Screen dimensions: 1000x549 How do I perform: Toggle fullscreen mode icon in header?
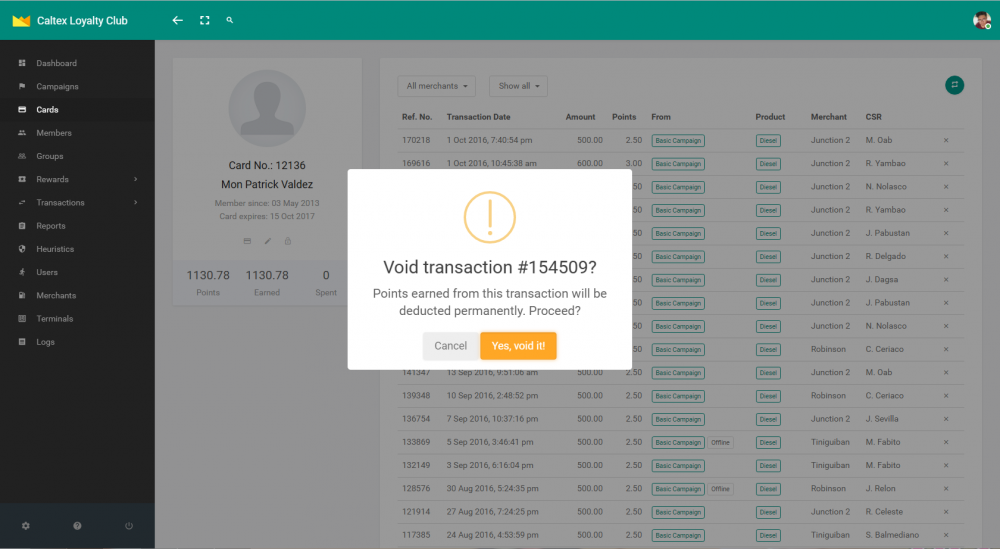204,20
